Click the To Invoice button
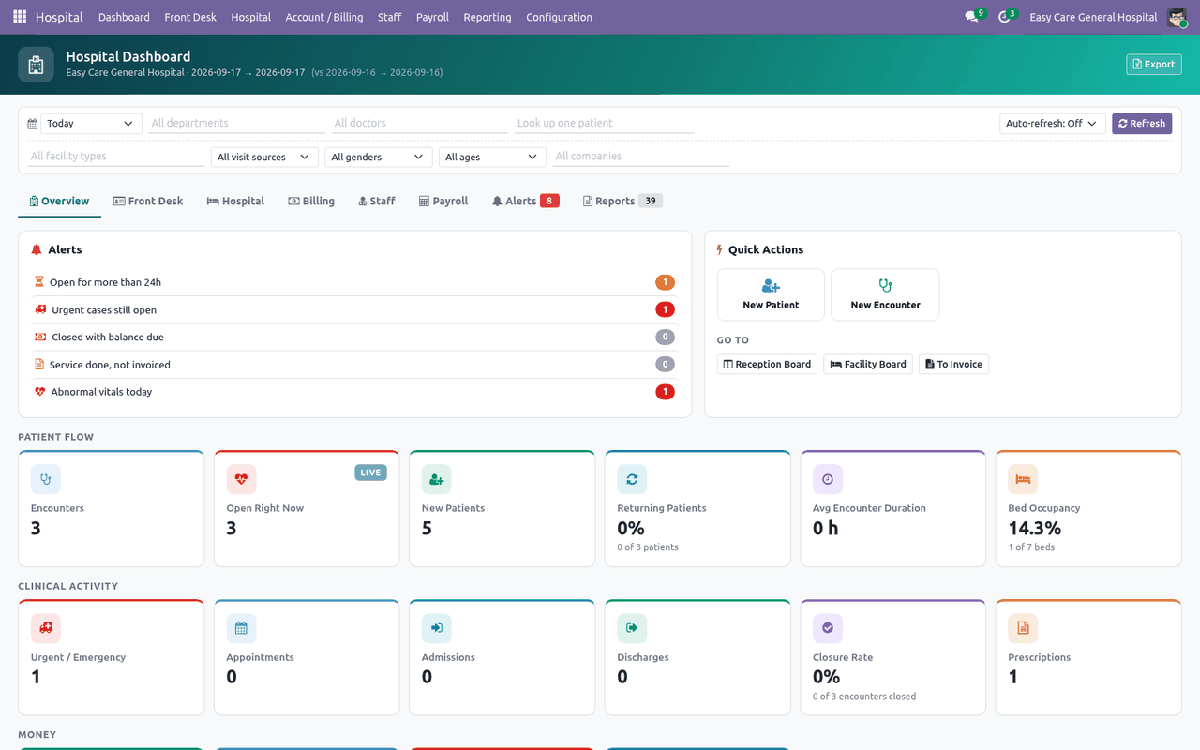This screenshot has width=1200, height=750. pos(954,364)
